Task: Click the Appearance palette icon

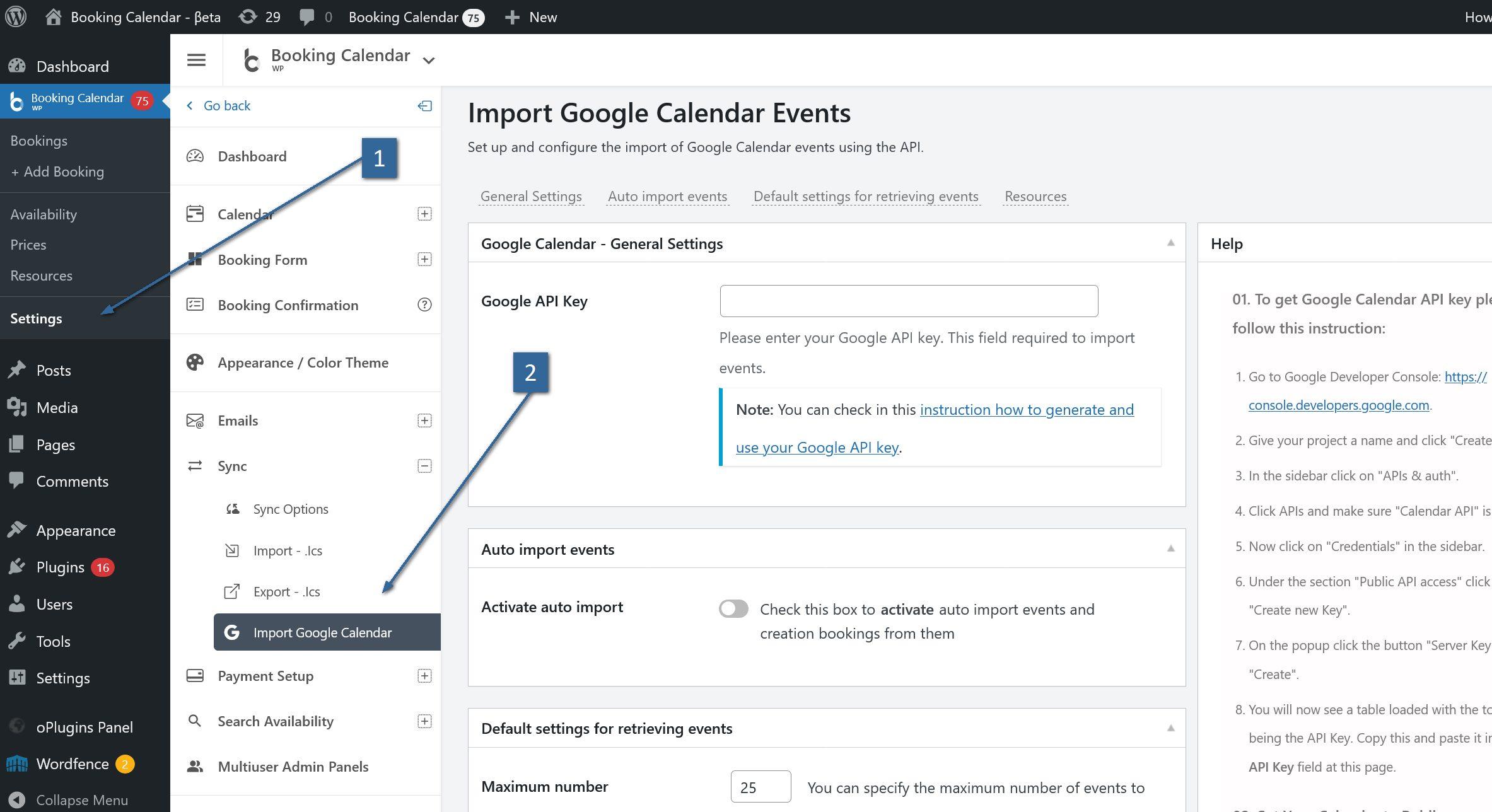Action: [x=195, y=362]
